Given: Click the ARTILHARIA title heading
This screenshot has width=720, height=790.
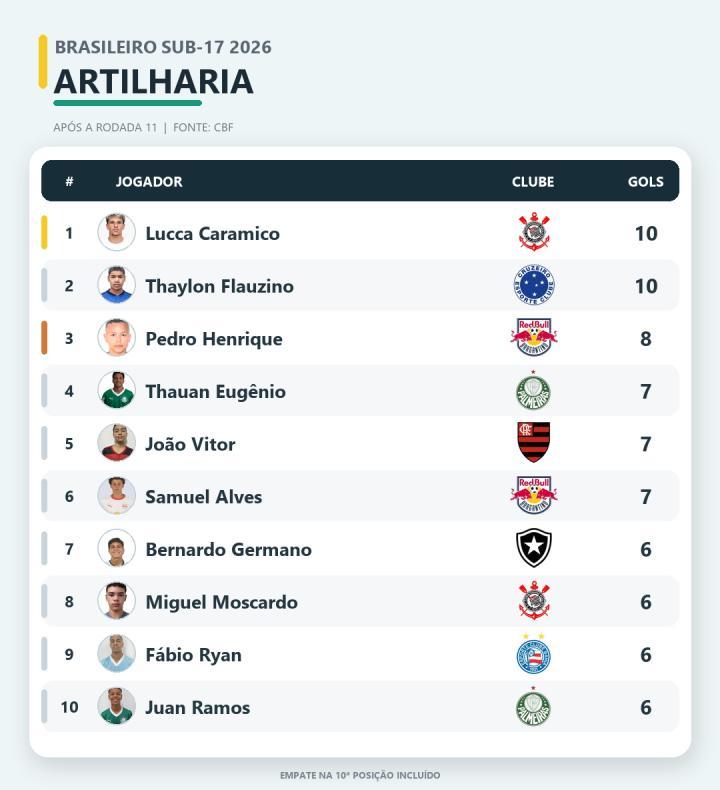Looking at the screenshot, I should 154,82.
